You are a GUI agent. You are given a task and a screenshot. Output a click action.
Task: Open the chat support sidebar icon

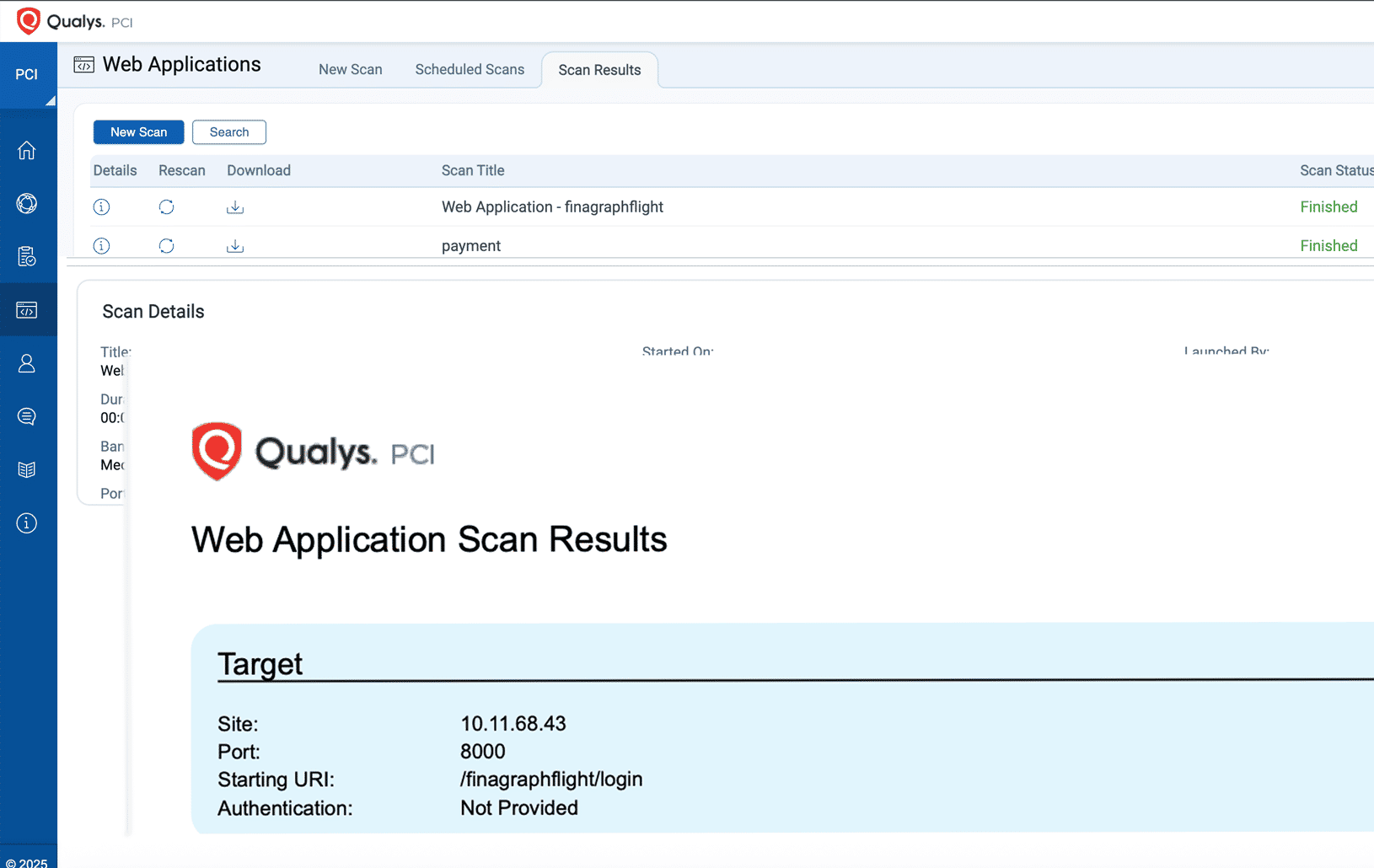(27, 416)
